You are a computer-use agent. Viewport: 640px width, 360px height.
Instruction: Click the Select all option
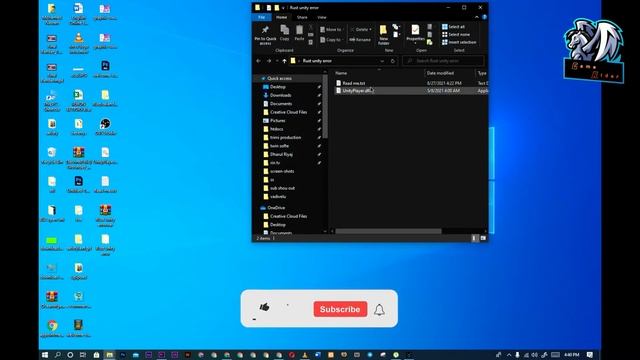453,27
